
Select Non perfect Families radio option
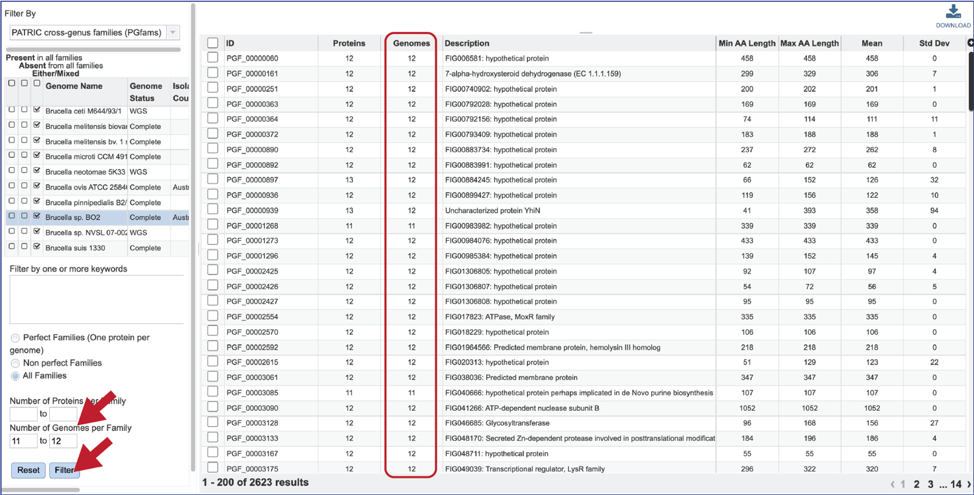16,363
